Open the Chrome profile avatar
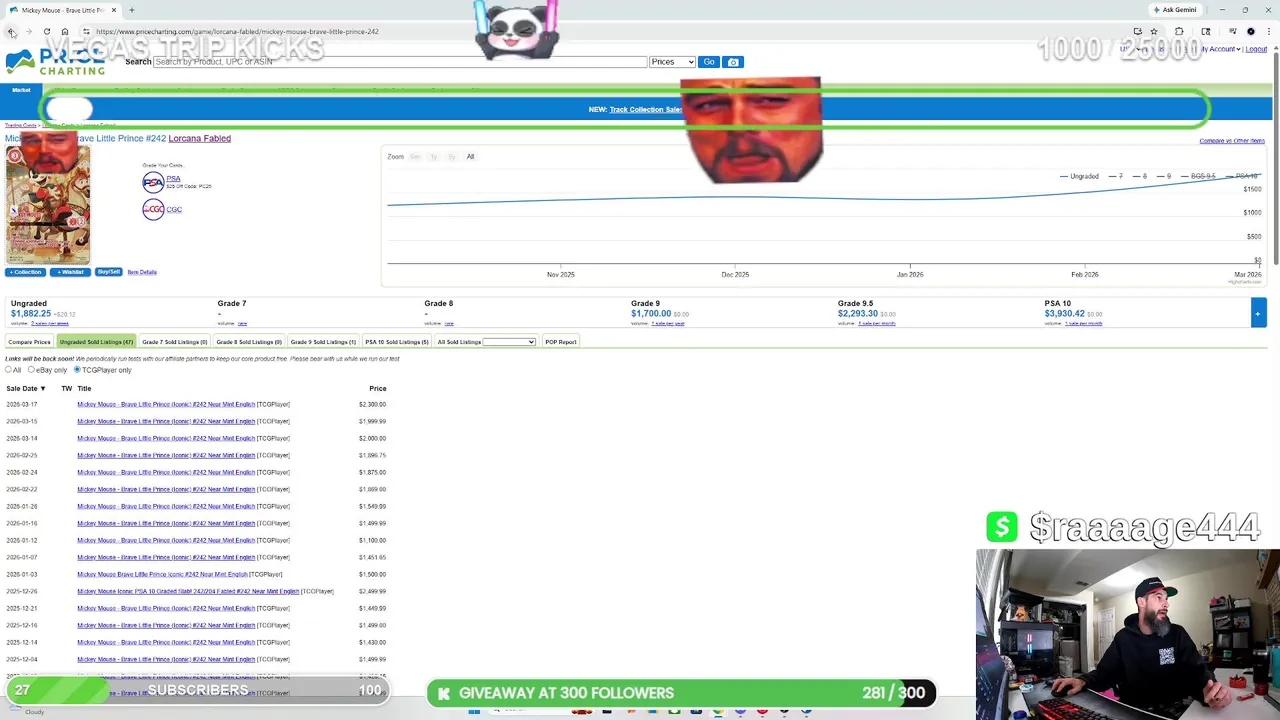This screenshot has width=1280, height=720. [1250, 32]
